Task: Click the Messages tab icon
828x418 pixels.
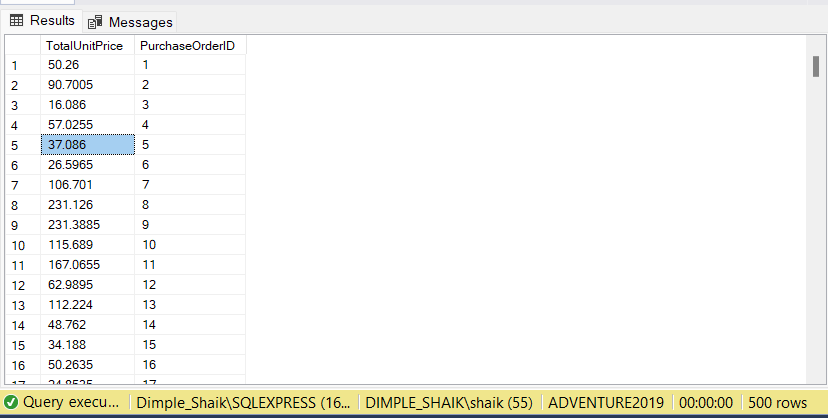Action: point(96,21)
